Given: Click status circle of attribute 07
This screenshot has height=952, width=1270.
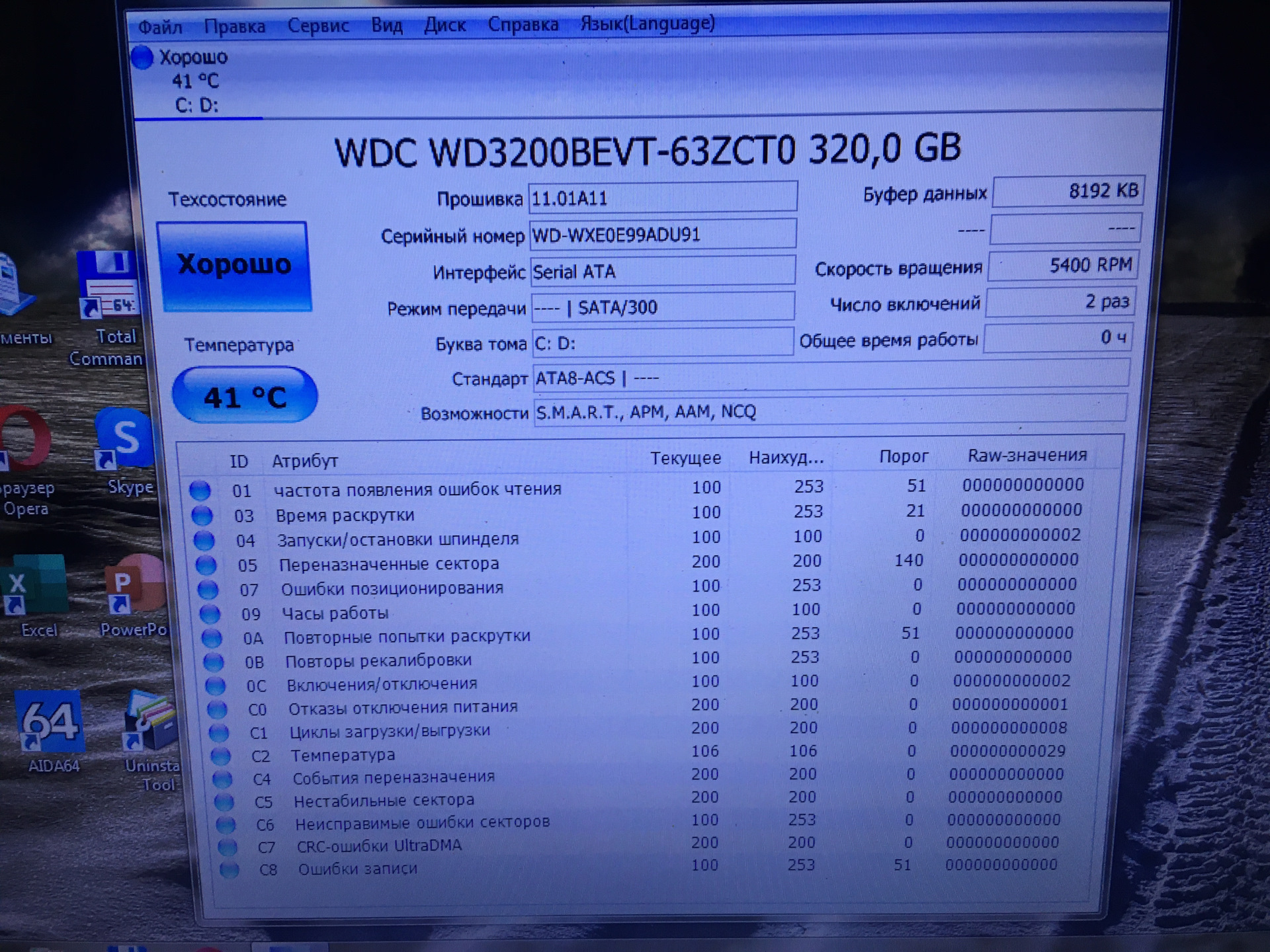Looking at the screenshot, I should 208,590.
